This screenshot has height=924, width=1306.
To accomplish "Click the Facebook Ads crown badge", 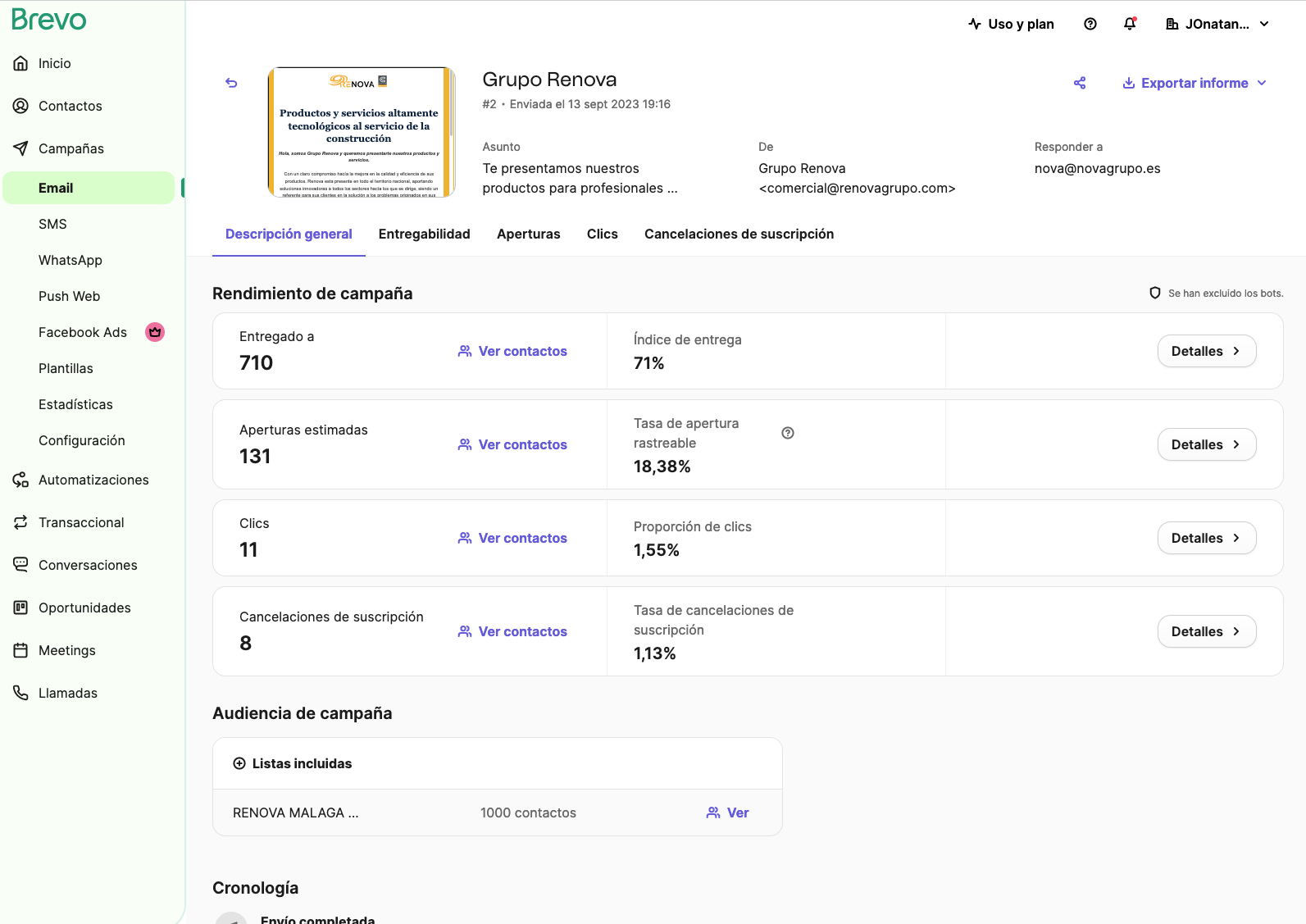I will click(155, 332).
